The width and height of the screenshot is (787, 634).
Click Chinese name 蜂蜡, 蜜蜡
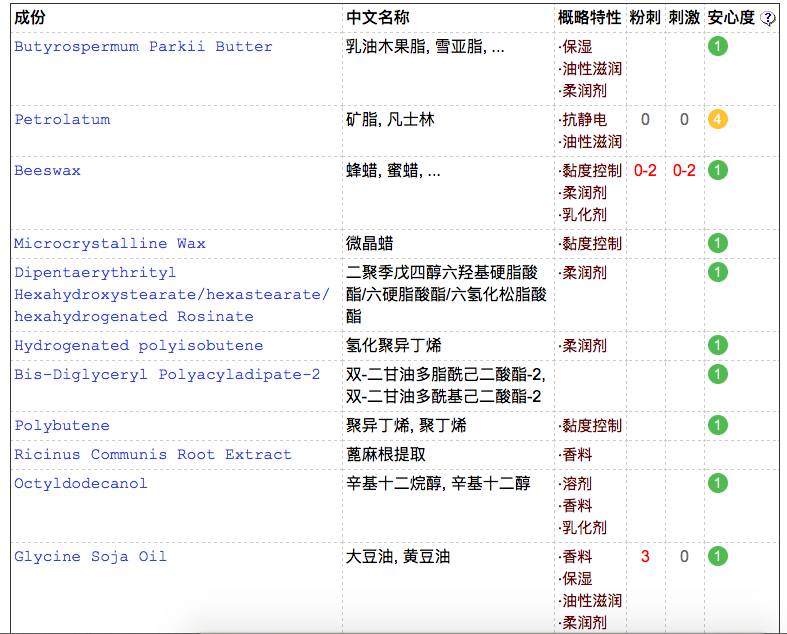point(393,171)
